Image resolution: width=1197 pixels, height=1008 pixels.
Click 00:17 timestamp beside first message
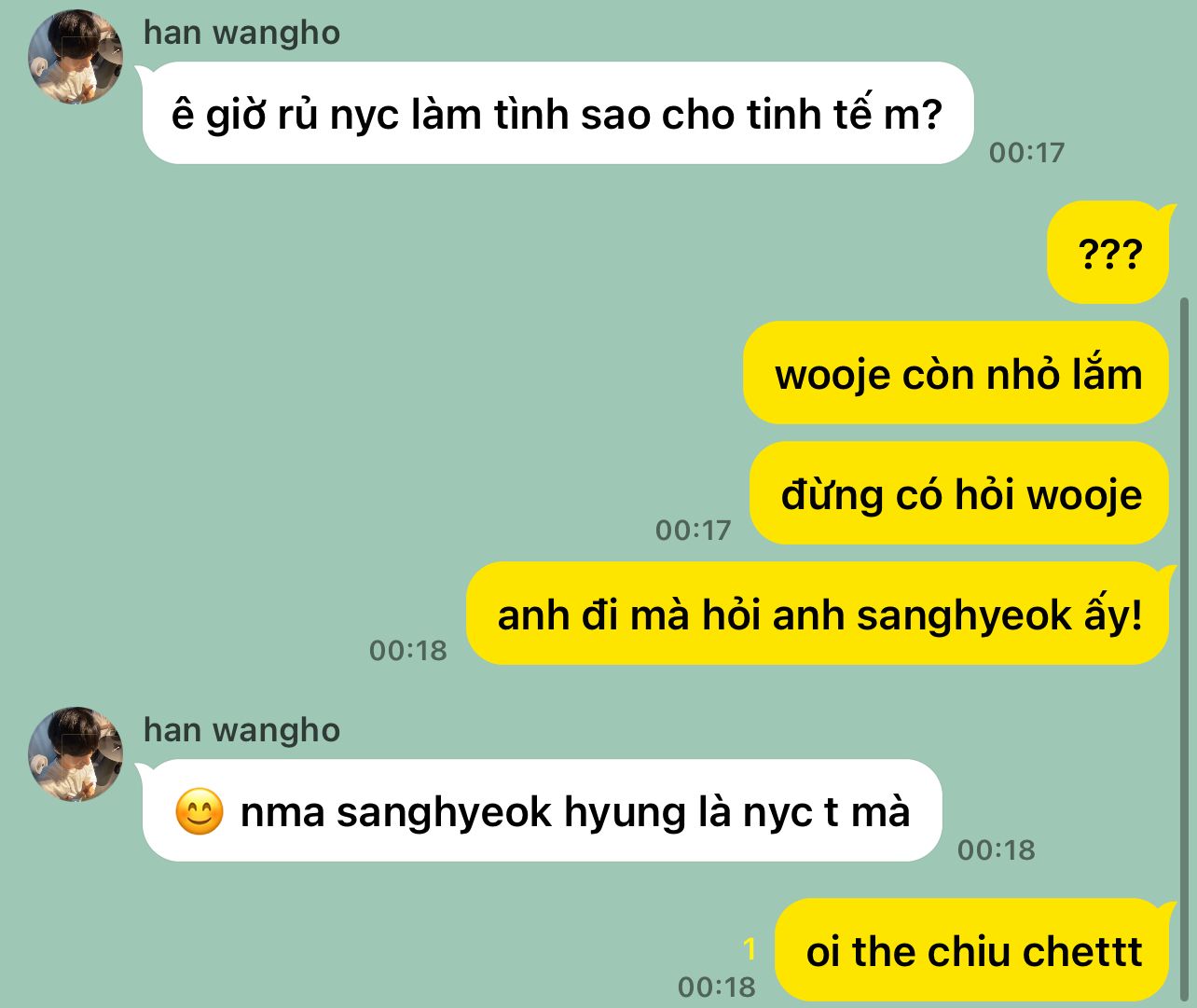point(1026,152)
